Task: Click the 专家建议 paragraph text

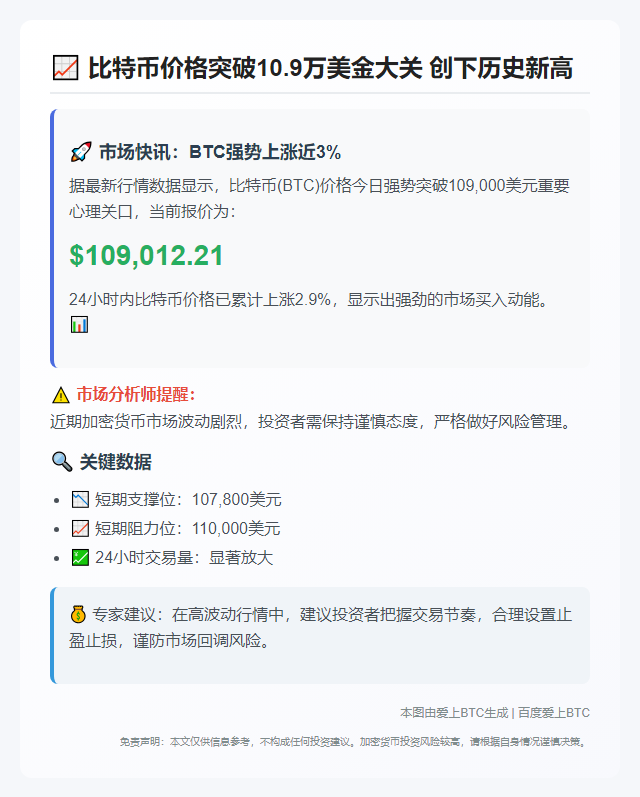Action: click(x=321, y=628)
